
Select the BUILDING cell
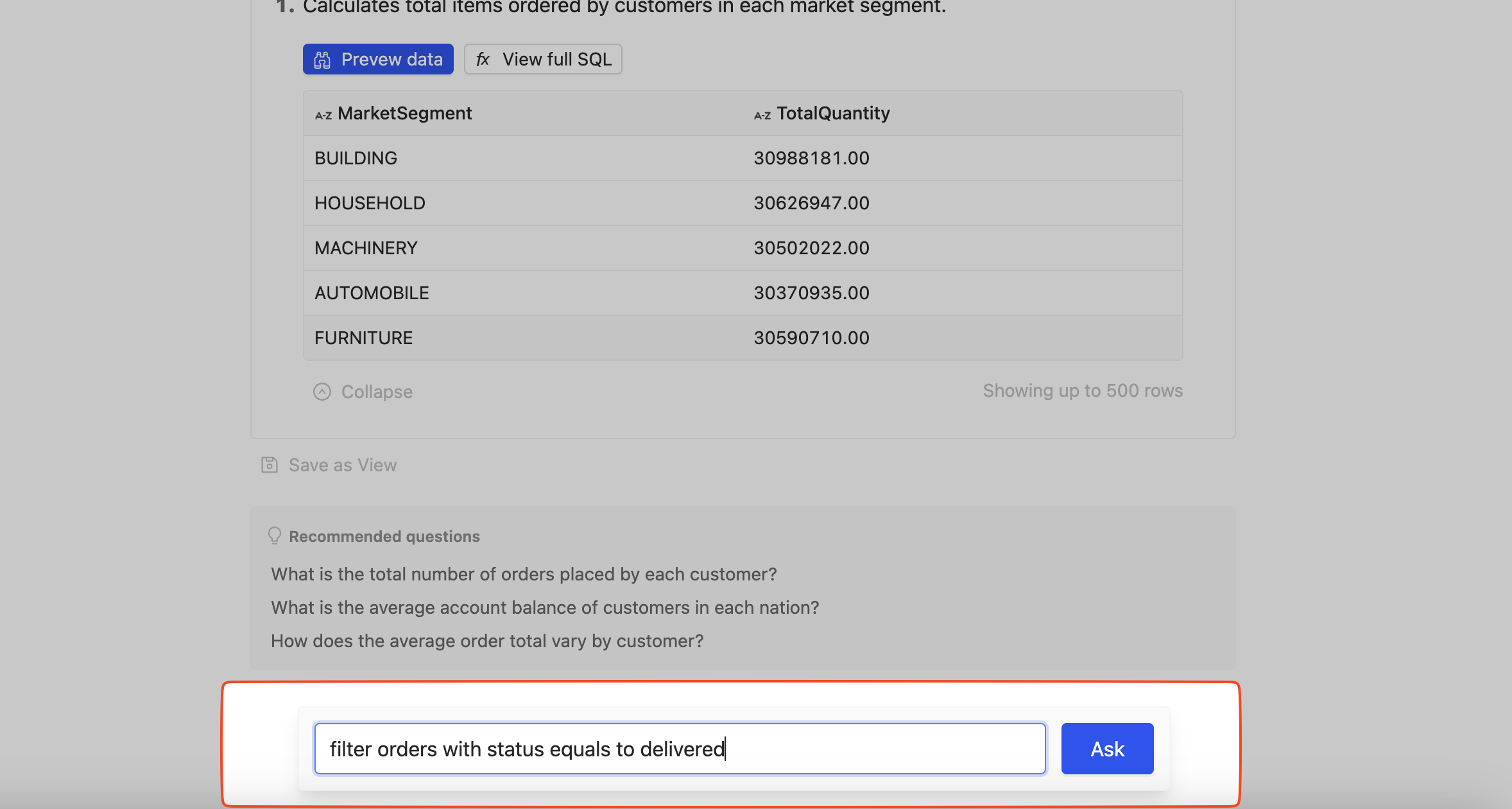click(x=356, y=158)
